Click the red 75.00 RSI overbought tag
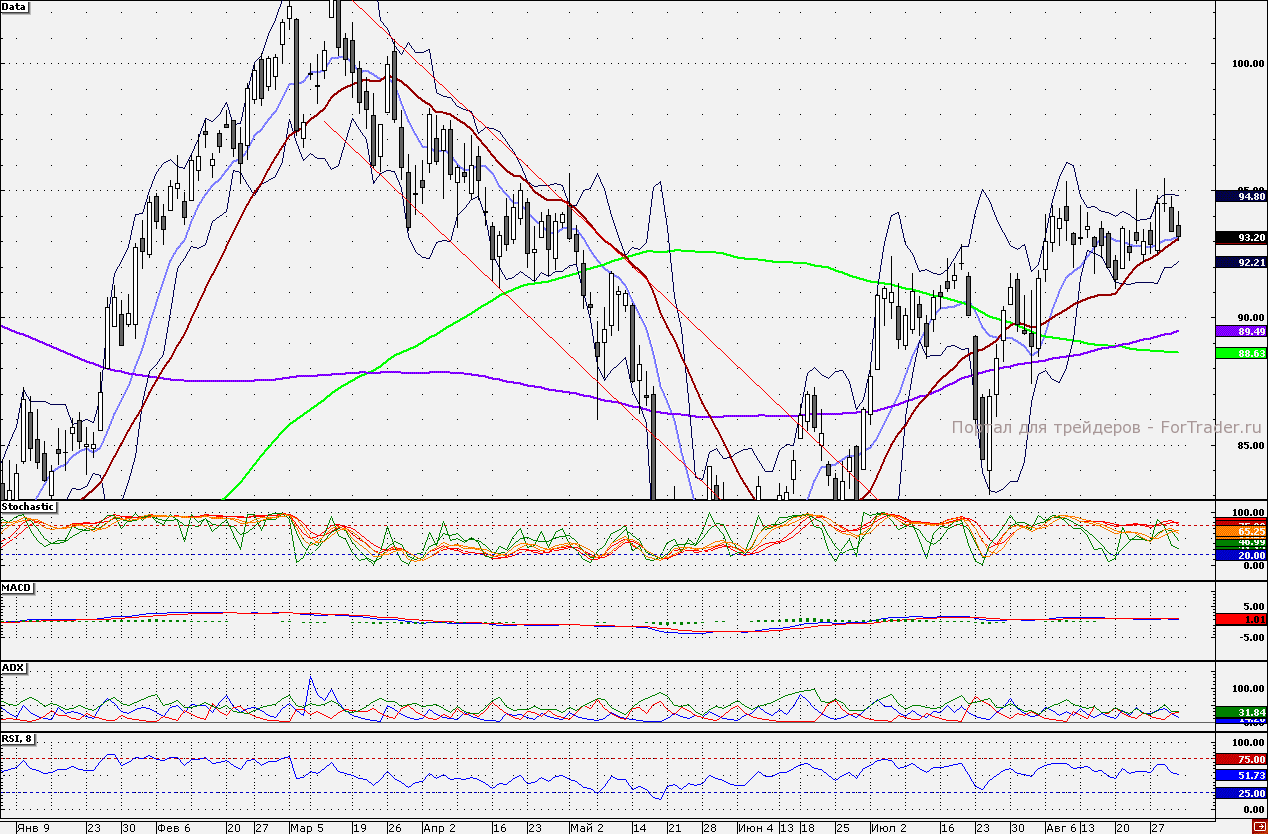 pyautogui.click(x=1240, y=760)
